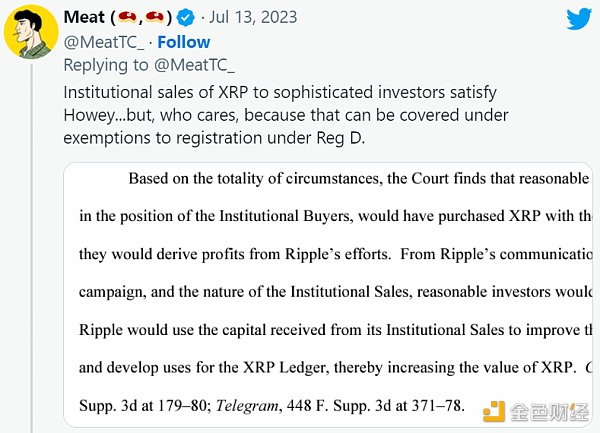Open the "Meat" display name profile link

[84, 18]
